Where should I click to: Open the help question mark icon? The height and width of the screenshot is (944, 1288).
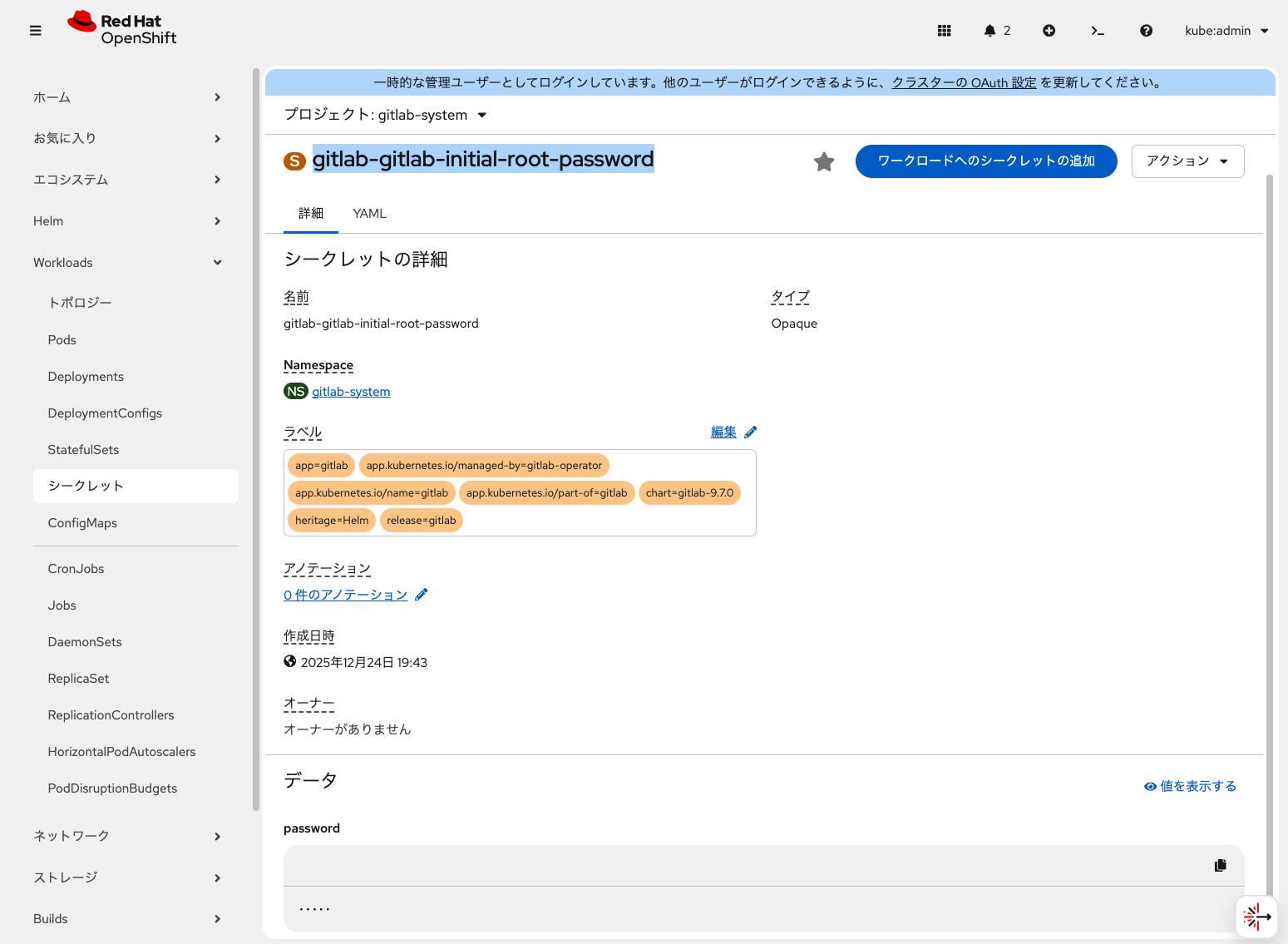coord(1146,30)
